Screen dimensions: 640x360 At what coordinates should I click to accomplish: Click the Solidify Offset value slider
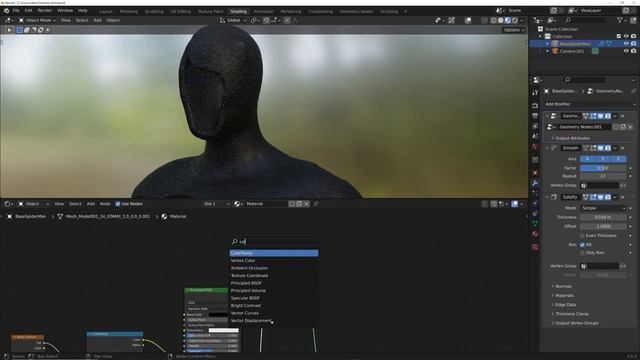[603, 226]
